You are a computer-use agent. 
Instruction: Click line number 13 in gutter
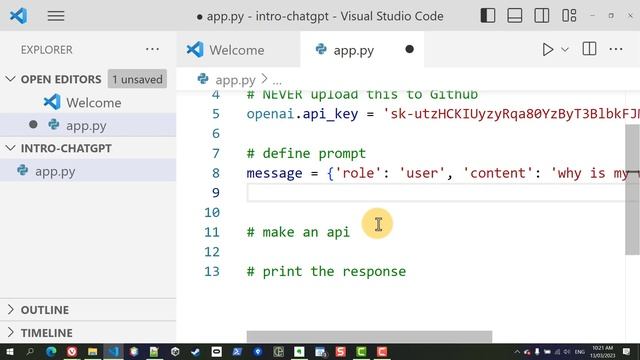point(212,271)
